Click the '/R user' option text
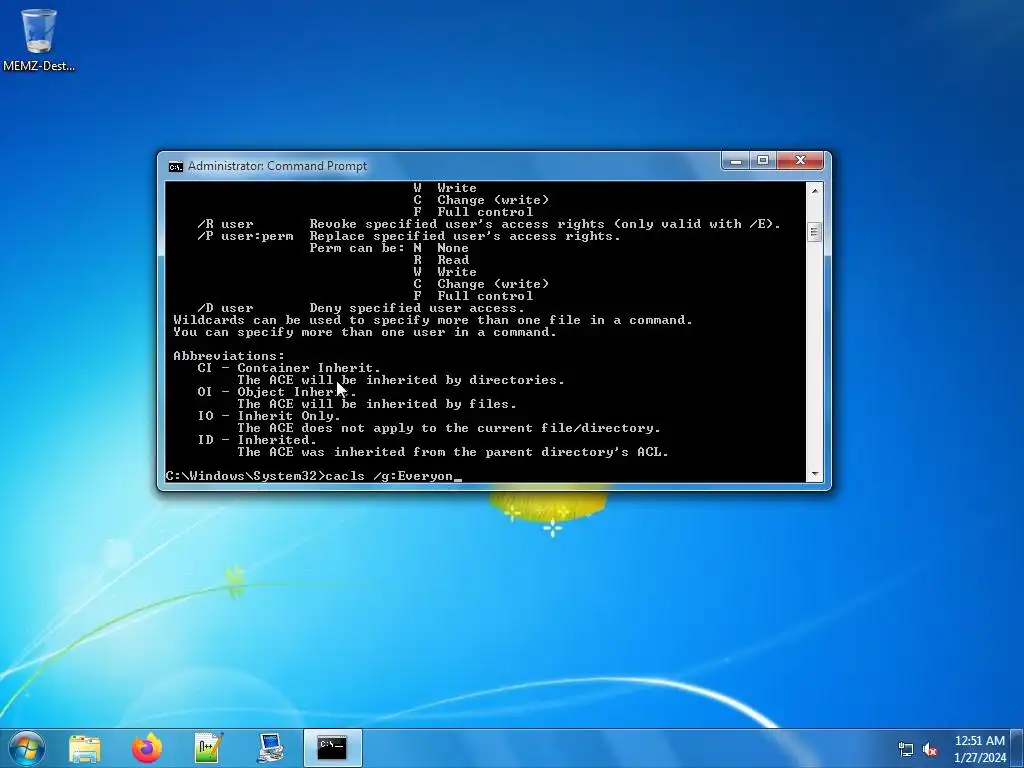Image resolution: width=1024 pixels, height=768 pixels. (225, 224)
